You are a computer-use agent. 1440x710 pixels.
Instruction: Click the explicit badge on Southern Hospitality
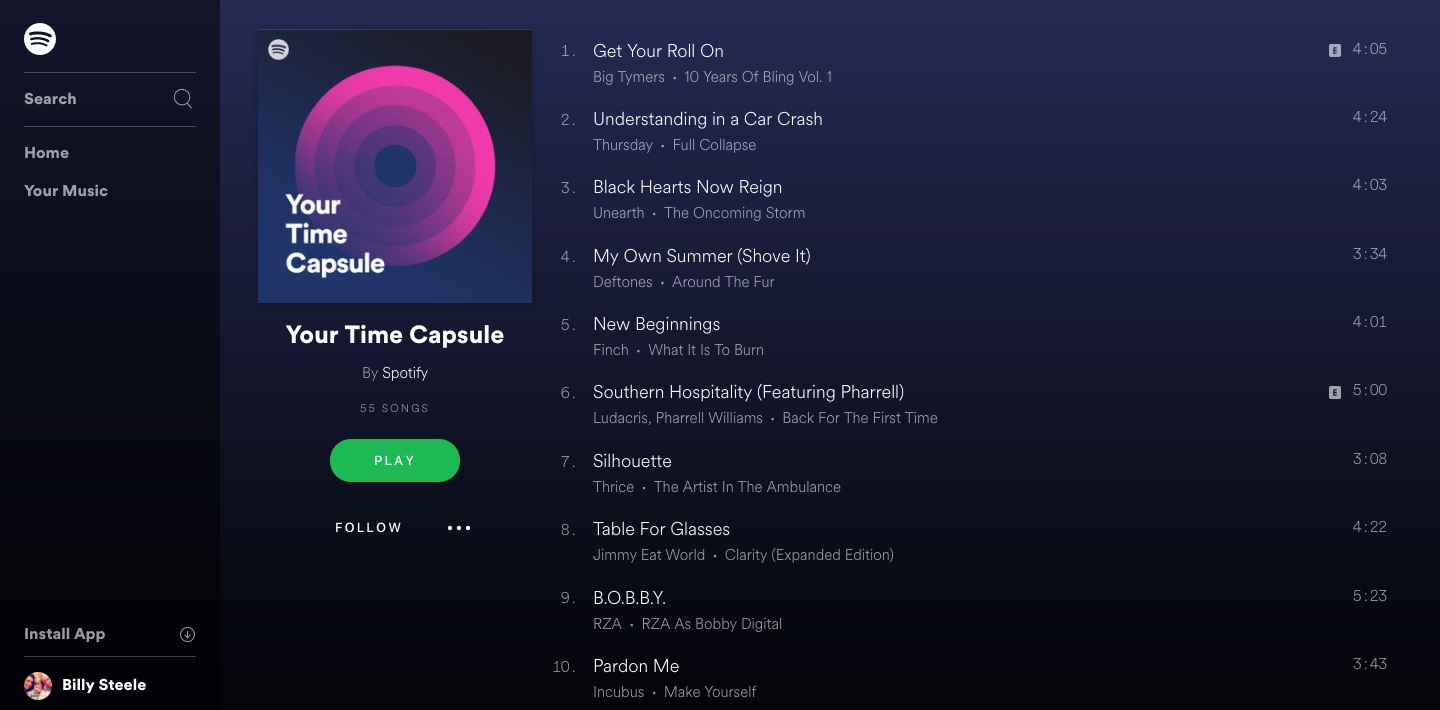coord(1334,393)
